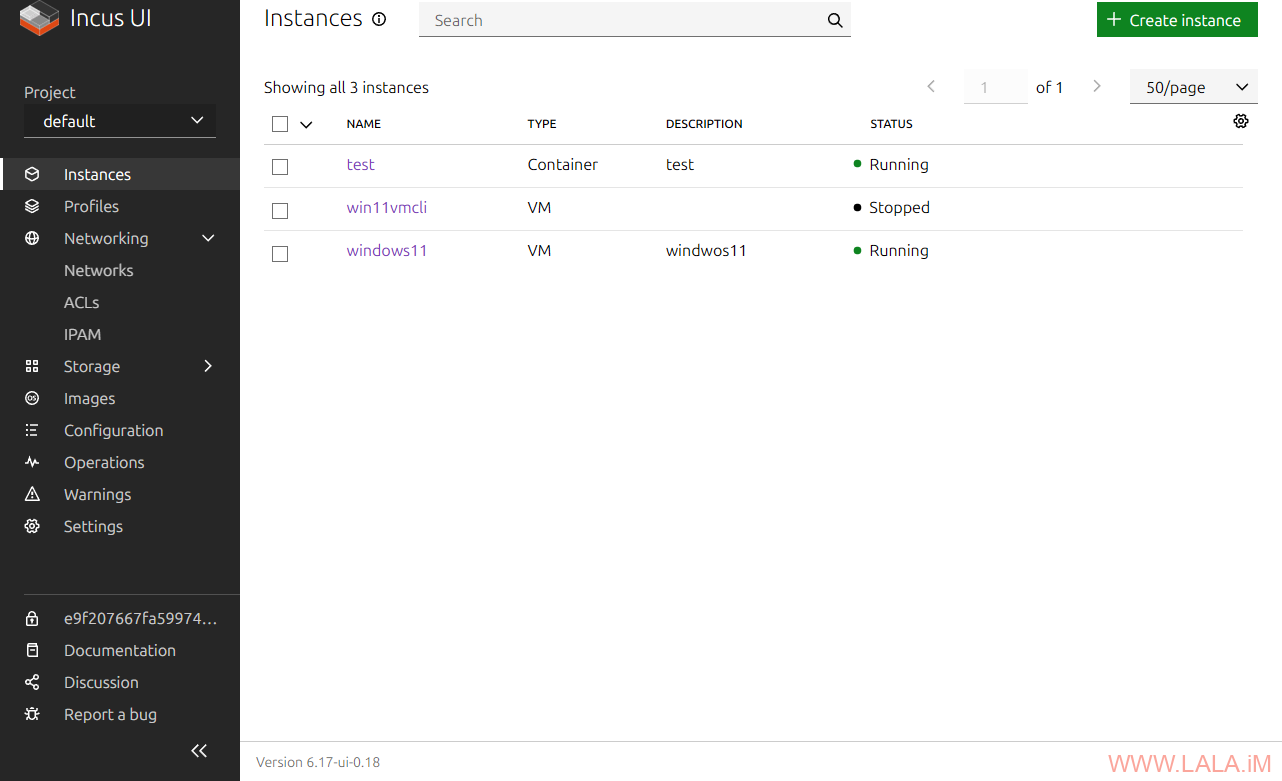Screen dimensions: 1282x781
Task: Open Warnings from sidebar
Action: coord(97,494)
